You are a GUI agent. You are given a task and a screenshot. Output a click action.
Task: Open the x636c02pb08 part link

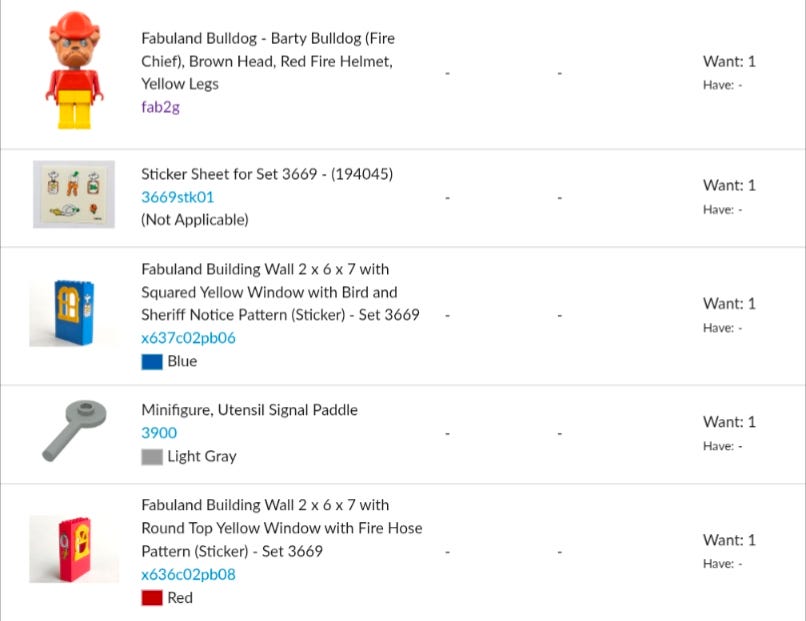[x=188, y=574]
